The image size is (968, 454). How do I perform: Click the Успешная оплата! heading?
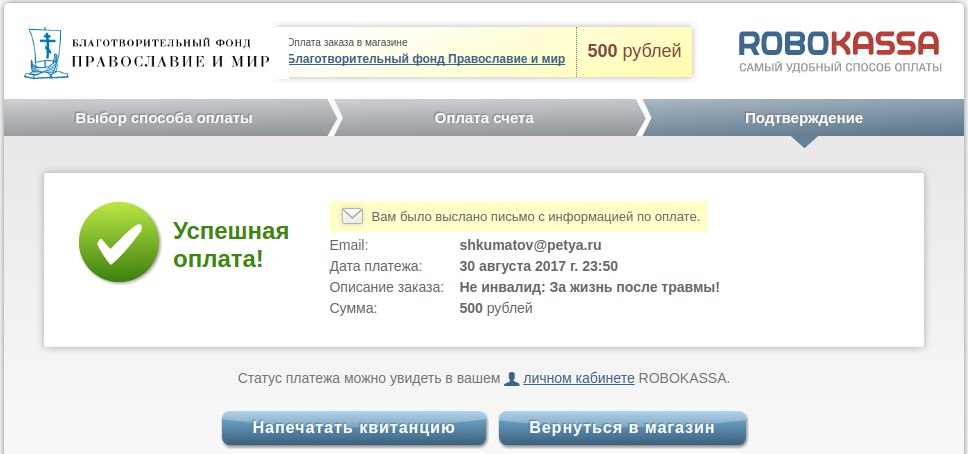point(231,245)
